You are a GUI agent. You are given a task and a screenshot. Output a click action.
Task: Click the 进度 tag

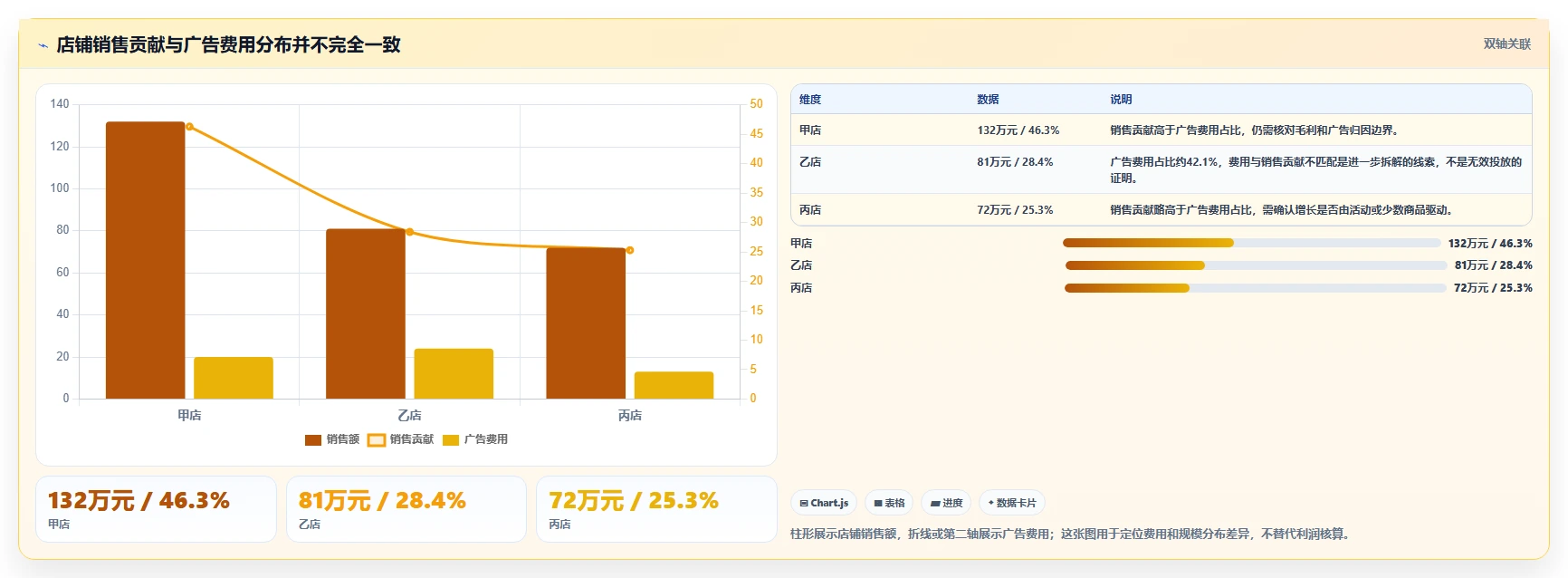click(946, 503)
